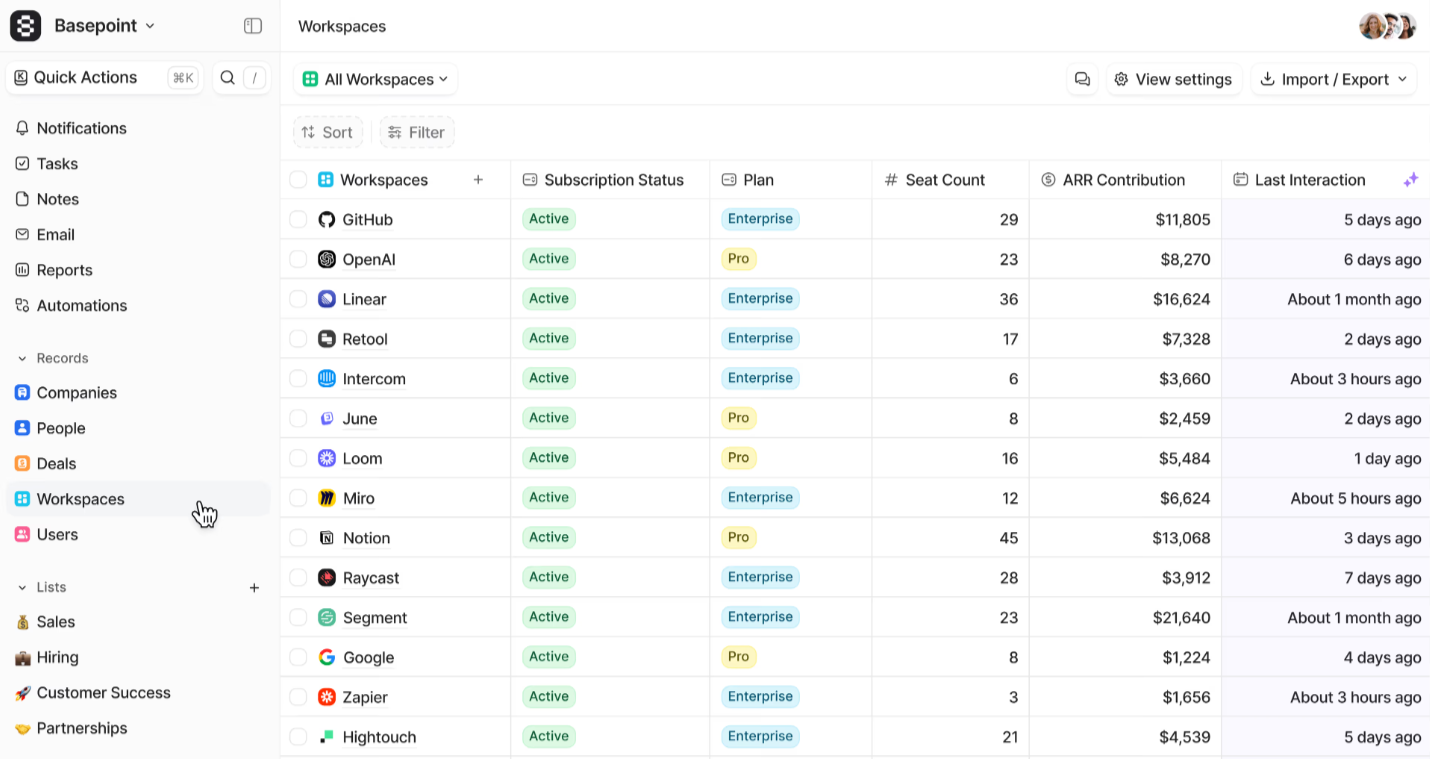The image size is (1430, 759).
Task: Click the Companies record icon
Action: 22,393
